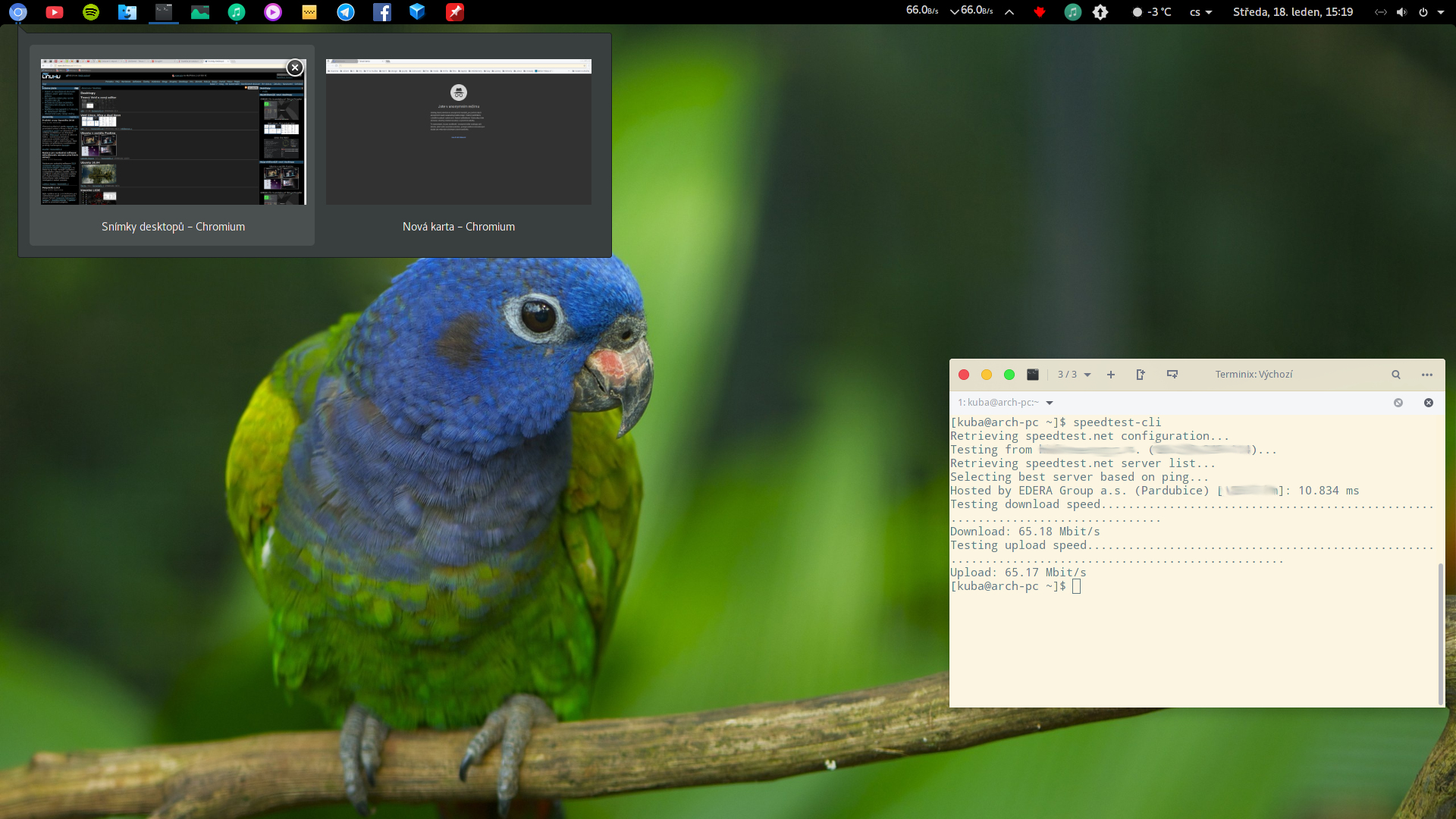1456x819 pixels.
Task: Click the yellow Terminix minimize dot
Action: (x=987, y=375)
